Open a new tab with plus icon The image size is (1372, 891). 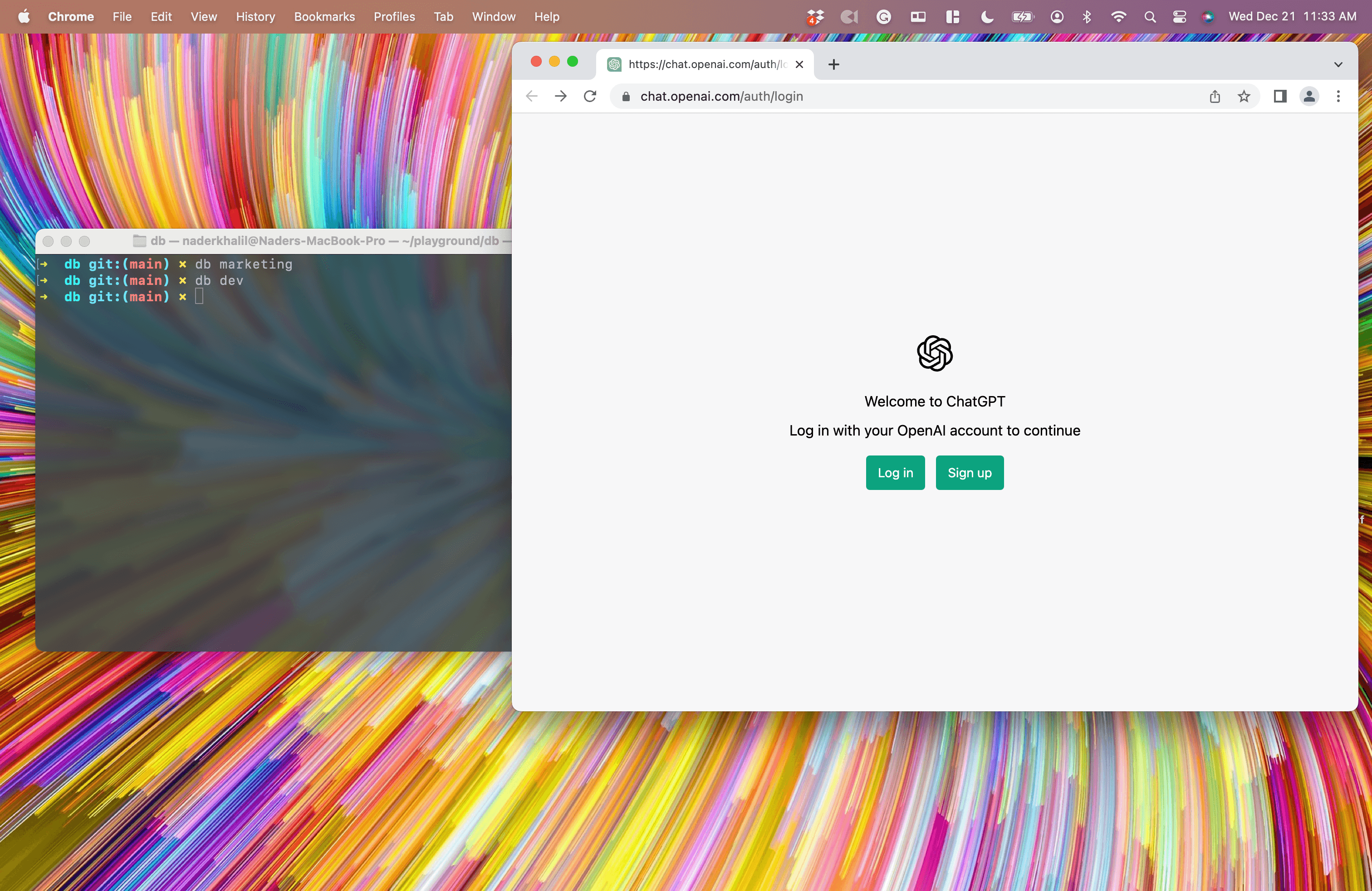pos(833,64)
